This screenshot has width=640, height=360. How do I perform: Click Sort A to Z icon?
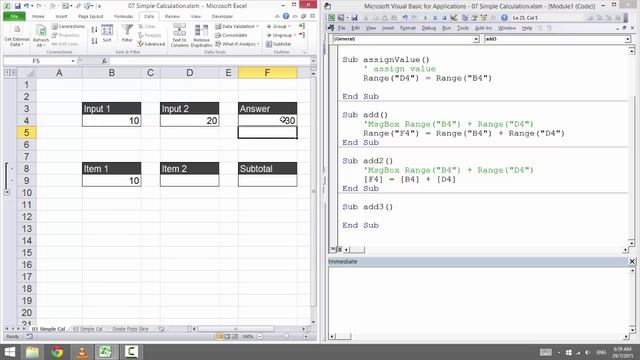coord(94,29)
